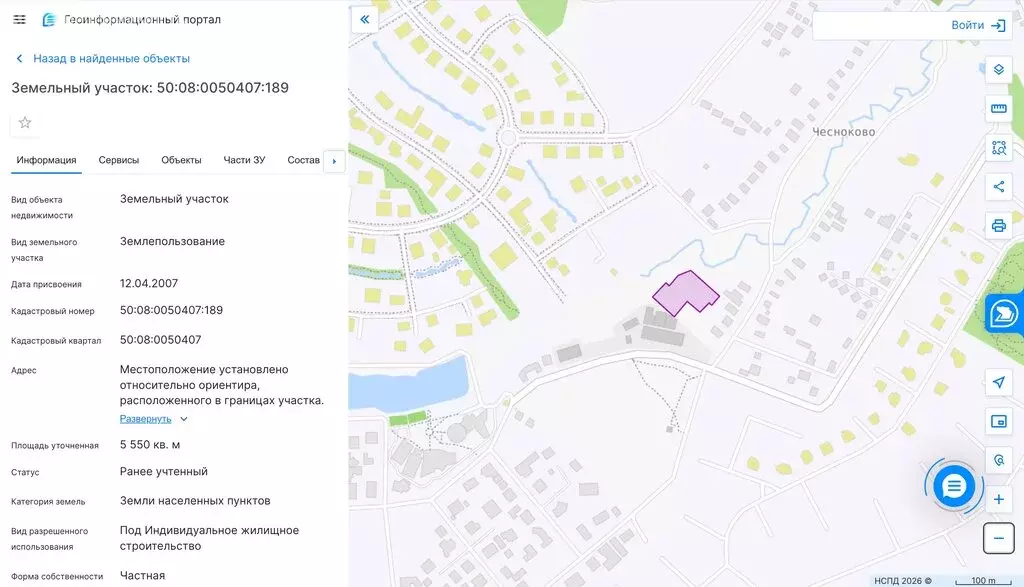1024x587 pixels.
Task: Click the Под Индивидуальное жилищное строительство value
Action: [x=209, y=538]
